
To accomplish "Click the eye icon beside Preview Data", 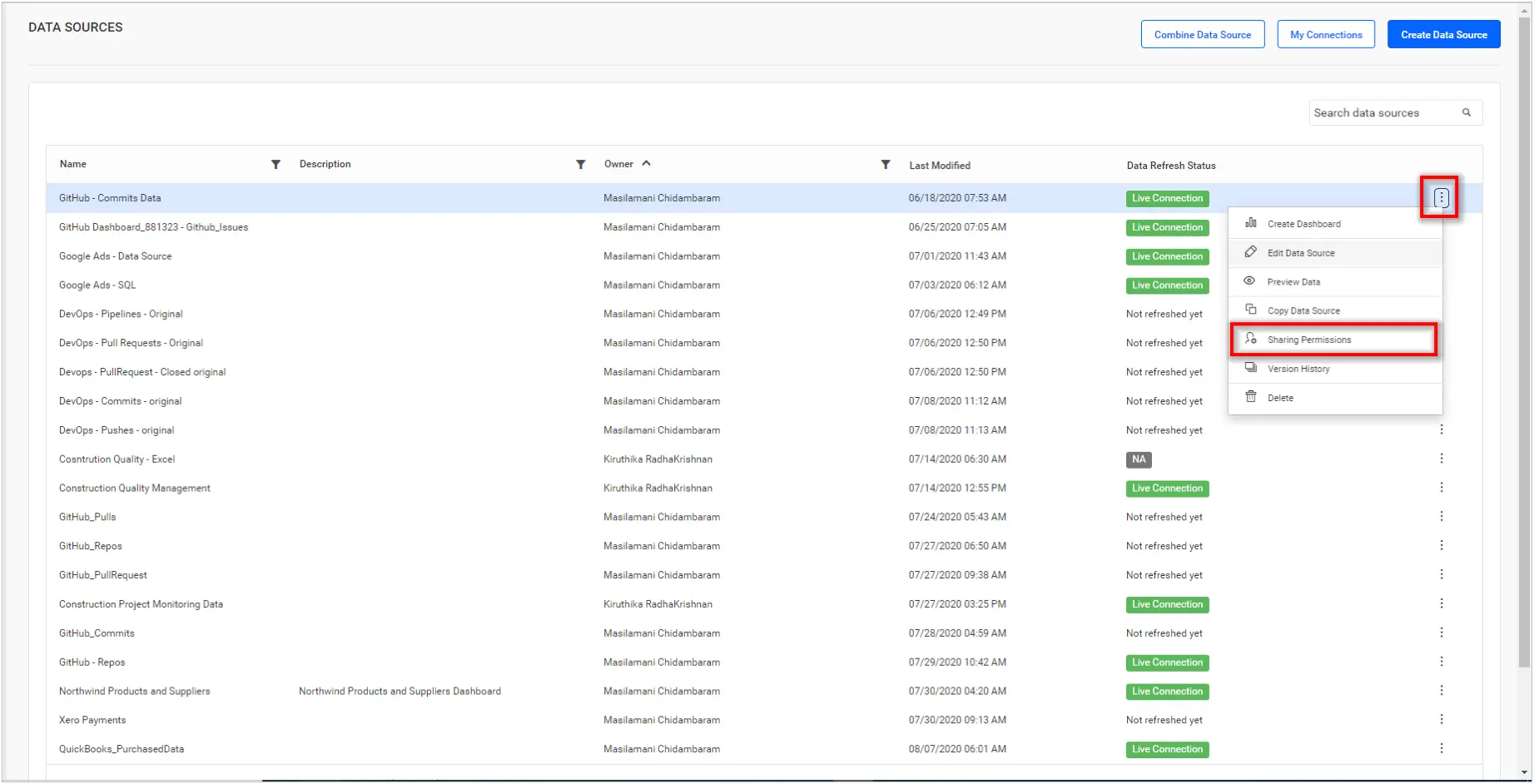I will [x=1250, y=281].
